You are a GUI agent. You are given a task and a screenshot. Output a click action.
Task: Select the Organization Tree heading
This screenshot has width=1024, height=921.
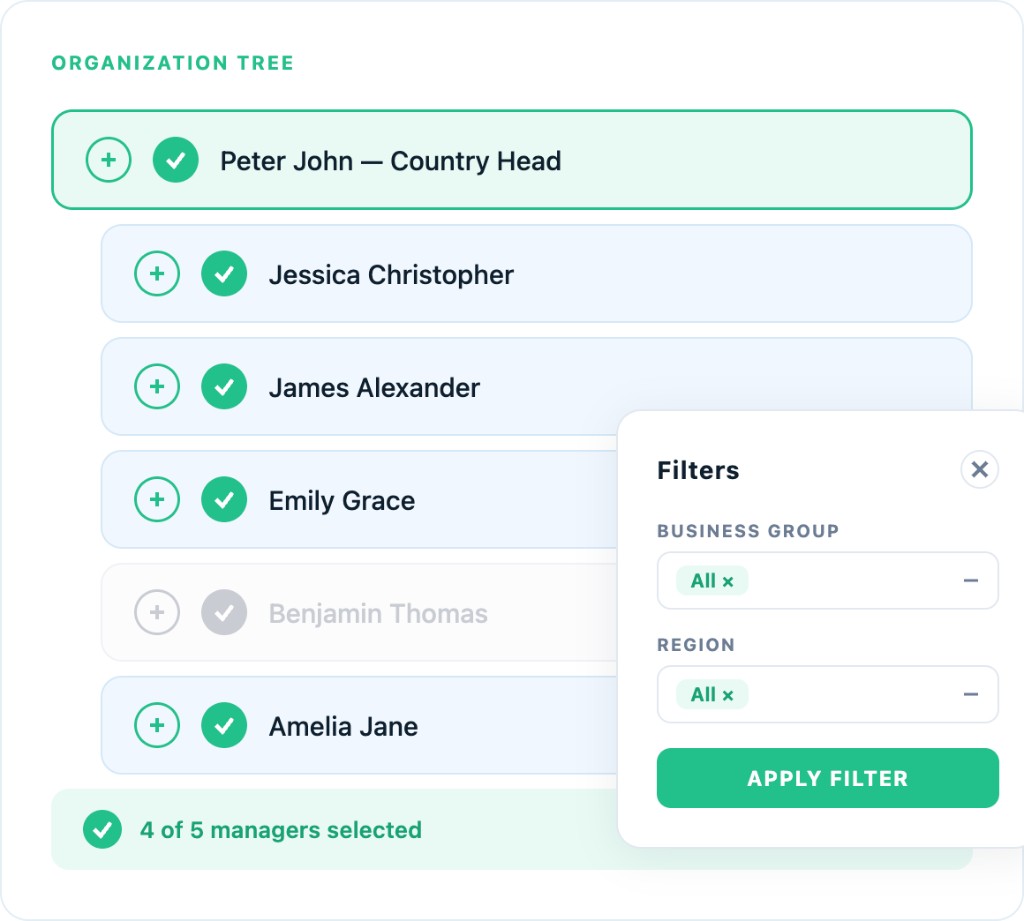[172, 62]
